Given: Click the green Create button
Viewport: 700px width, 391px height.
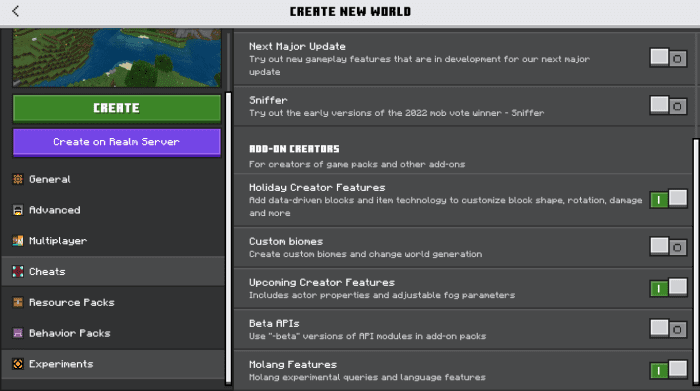Looking at the screenshot, I should [117, 108].
